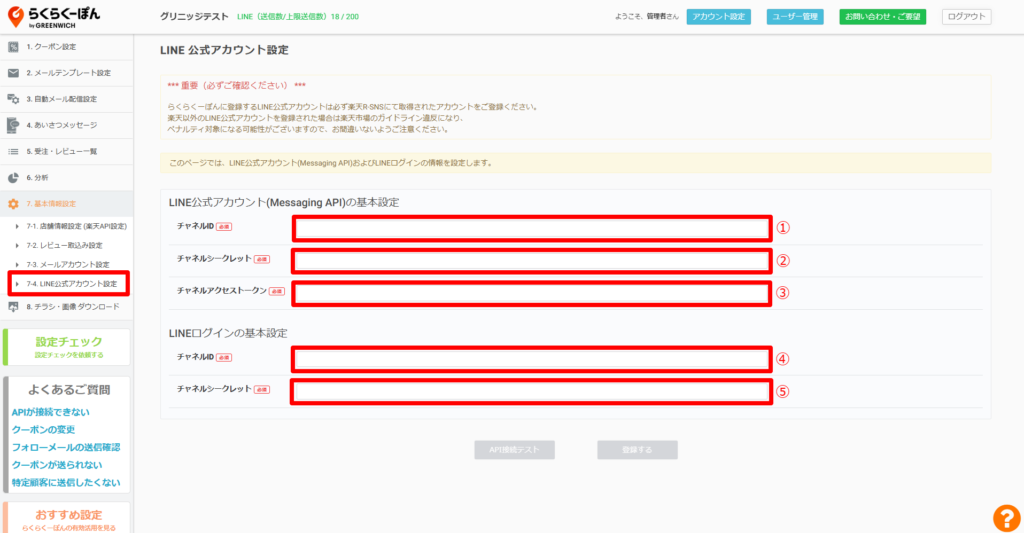Image resolution: width=1024 pixels, height=533 pixels.
Task: Click the mail template envelope icon
Action: [x=13, y=73]
